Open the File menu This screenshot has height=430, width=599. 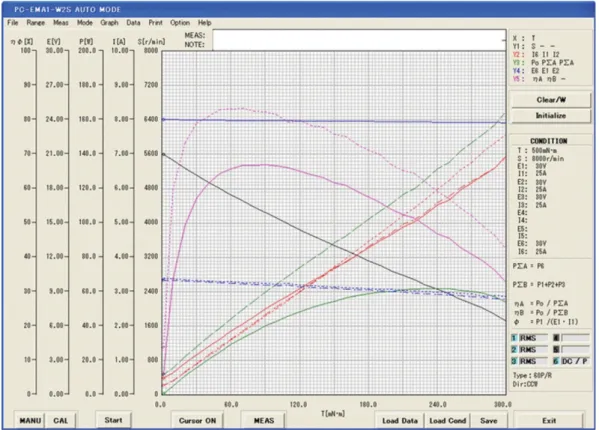click(x=13, y=23)
